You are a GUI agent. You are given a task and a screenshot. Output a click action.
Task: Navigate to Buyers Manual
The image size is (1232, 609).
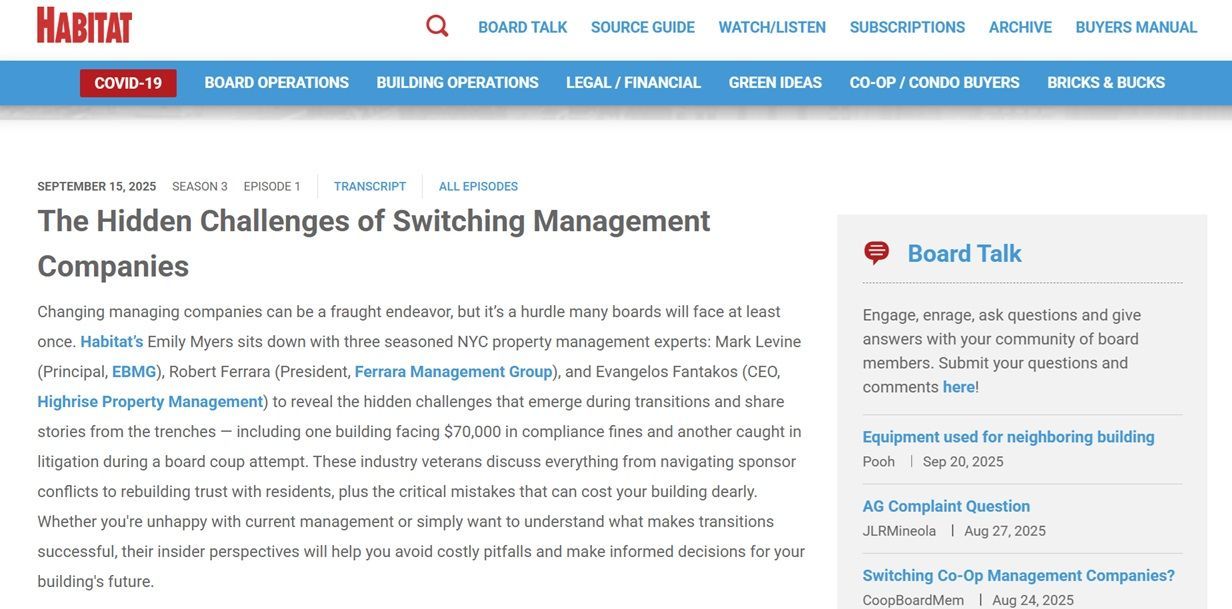pyautogui.click(x=1136, y=27)
